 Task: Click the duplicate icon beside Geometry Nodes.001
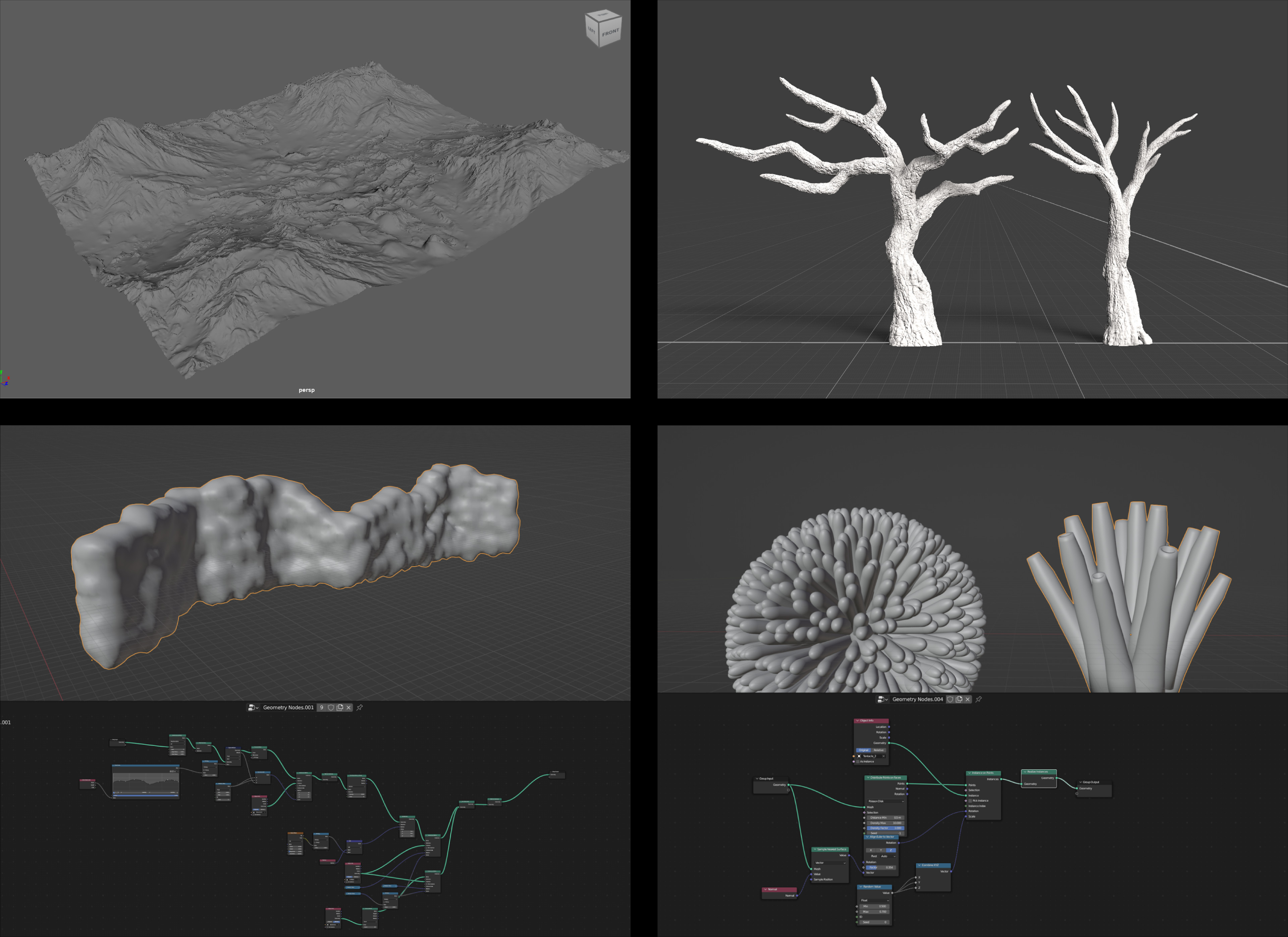(340, 708)
